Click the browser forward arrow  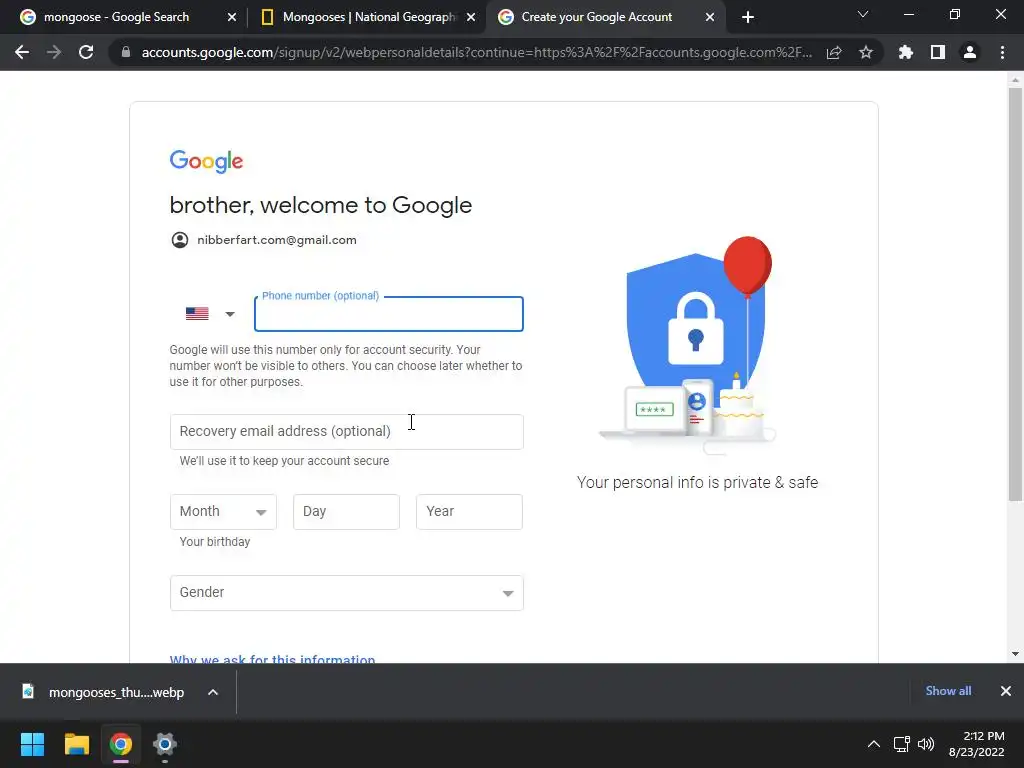[54, 52]
